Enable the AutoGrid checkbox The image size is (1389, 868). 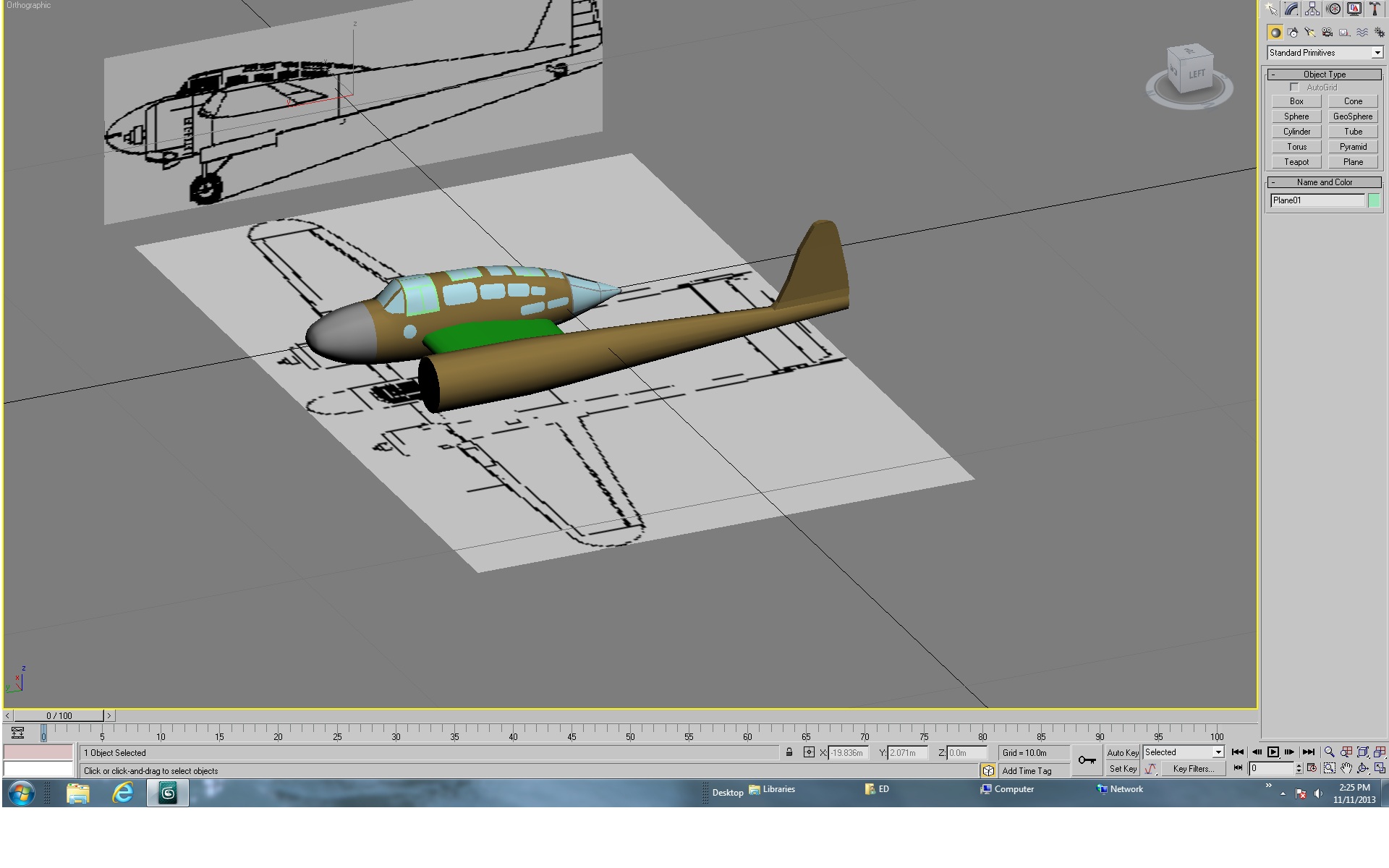click(1294, 88)
